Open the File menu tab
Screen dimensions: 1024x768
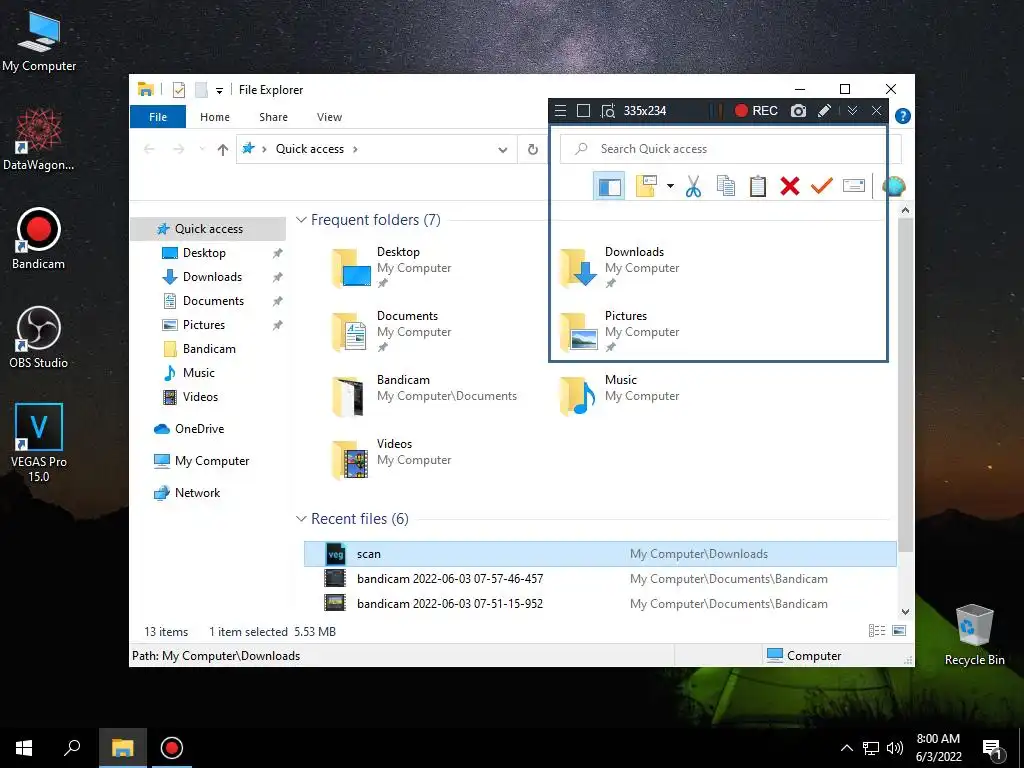[x=158, y=117]
